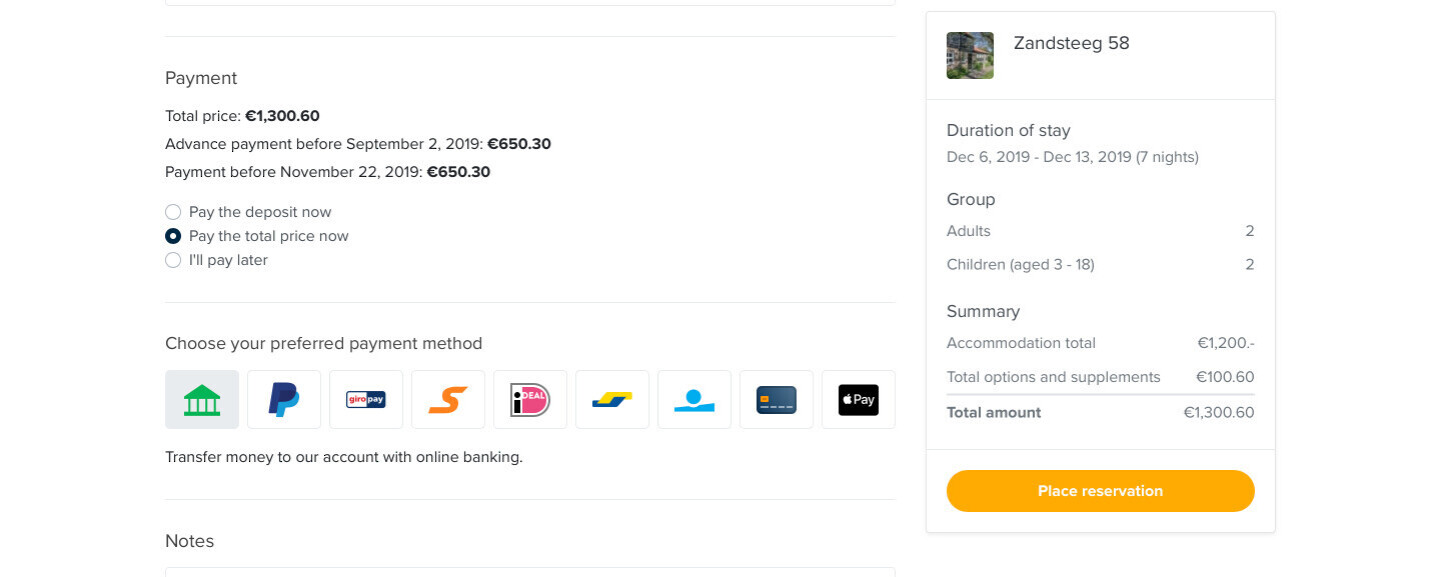1441x577 pixels.
Task: Pick the orange Sofort payment icon
Action: 448,400
